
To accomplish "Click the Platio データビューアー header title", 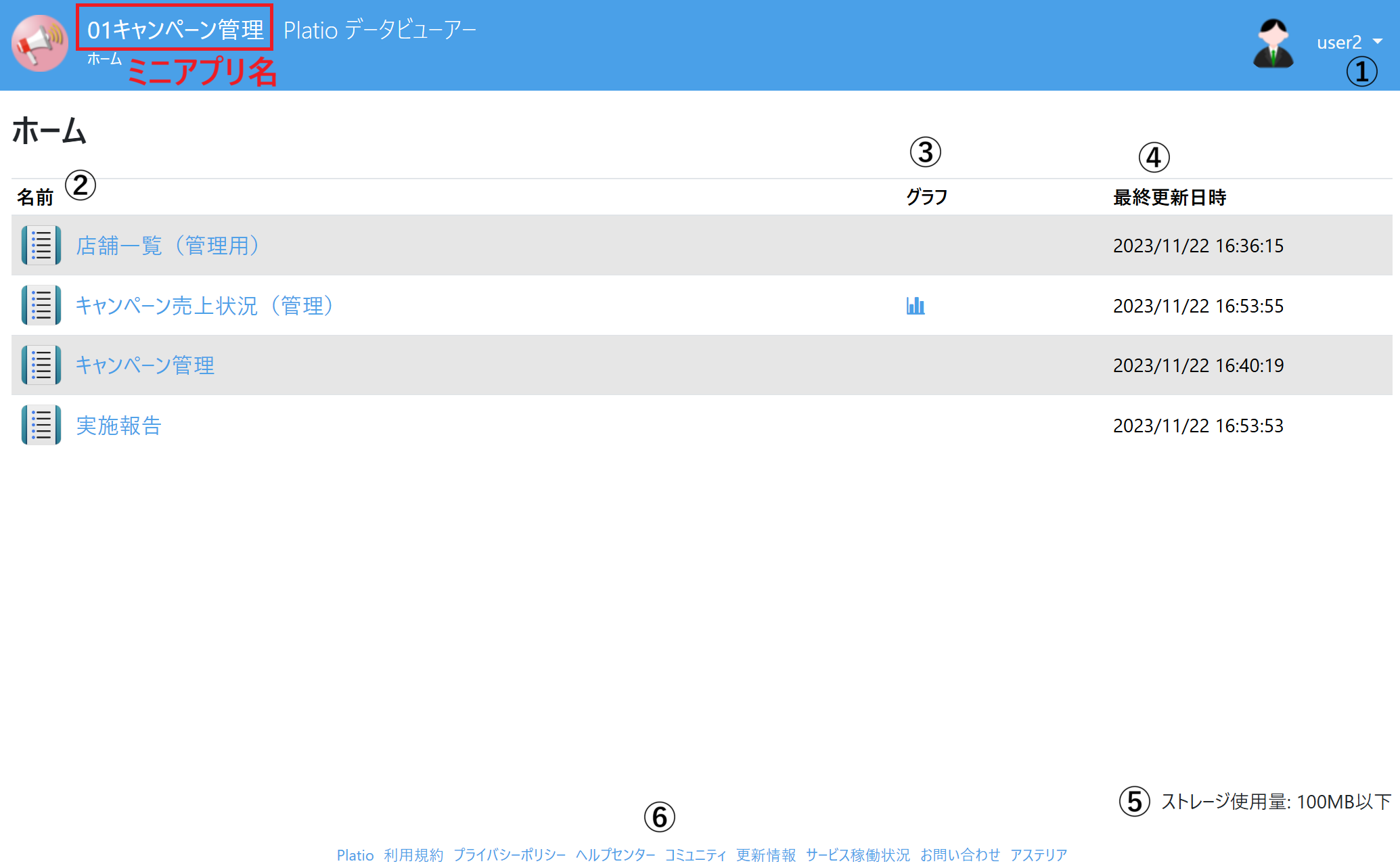I will [380, 30].
